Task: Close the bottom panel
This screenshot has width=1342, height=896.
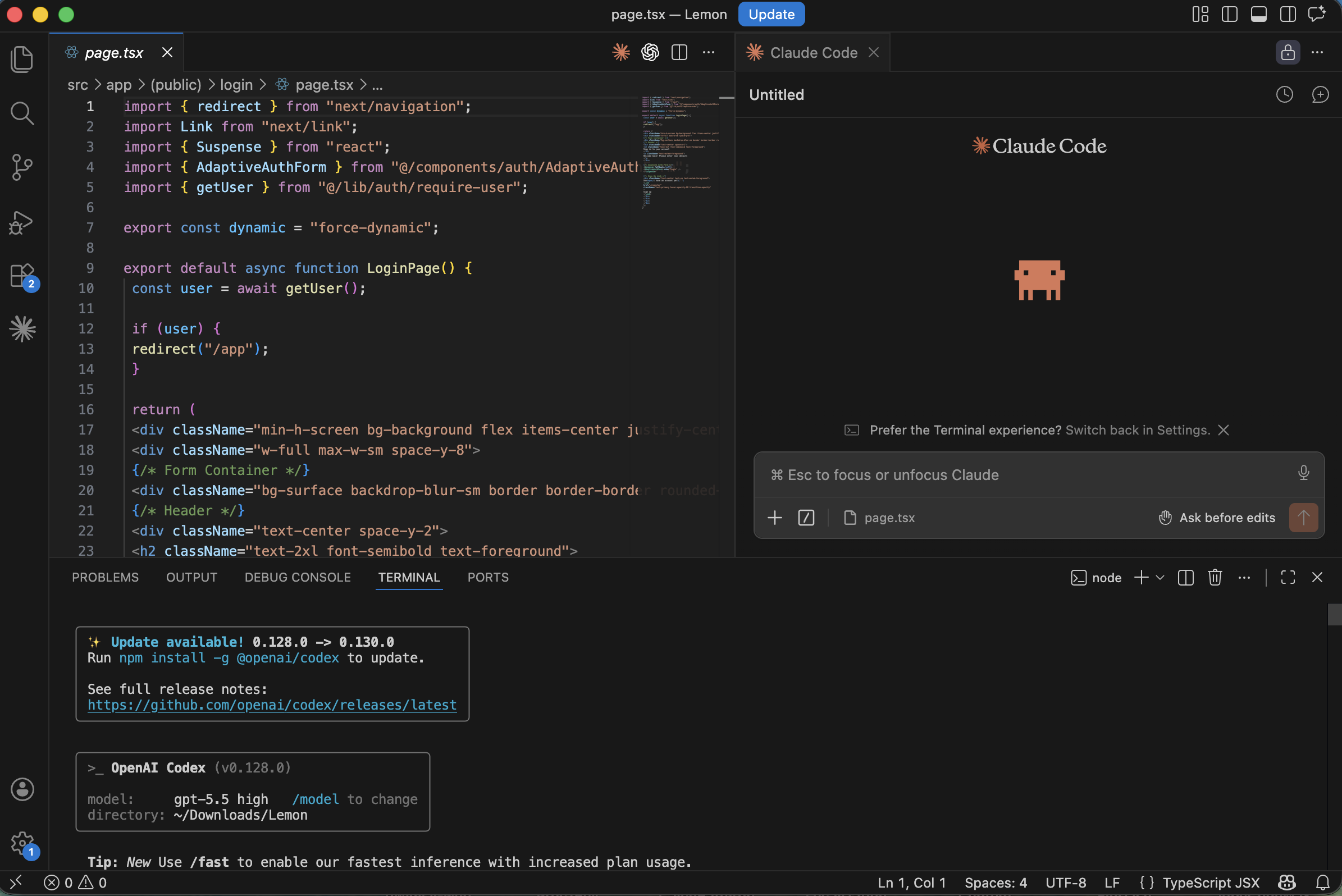Action: point(1317,578)
